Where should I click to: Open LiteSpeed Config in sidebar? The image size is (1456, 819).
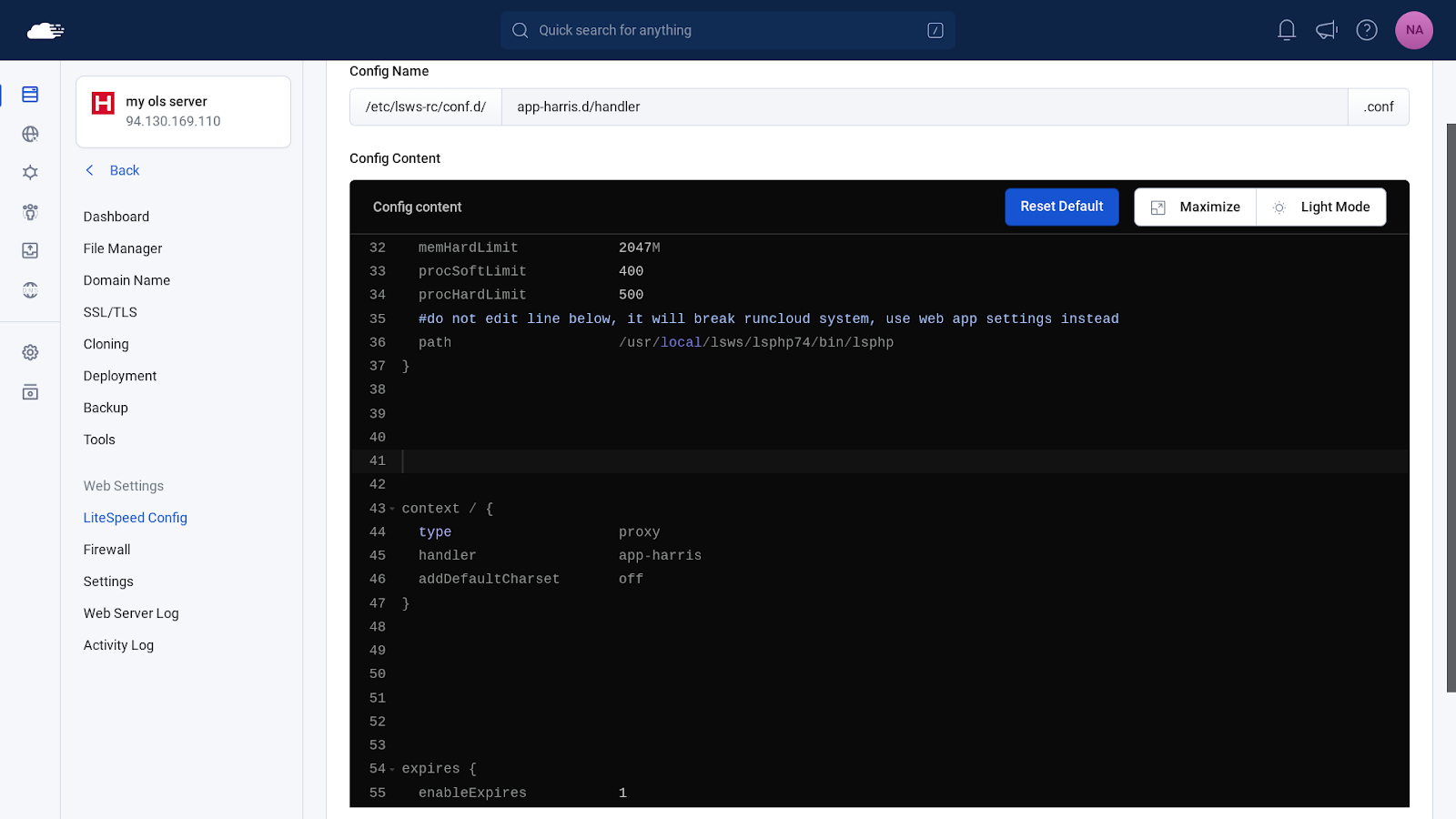click(x=136, y=518)
